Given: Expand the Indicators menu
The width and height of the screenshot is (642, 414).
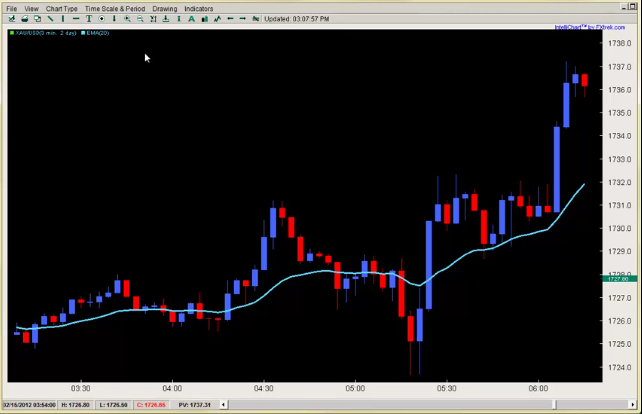Looking at the screenshot, I should click(198, 8).
